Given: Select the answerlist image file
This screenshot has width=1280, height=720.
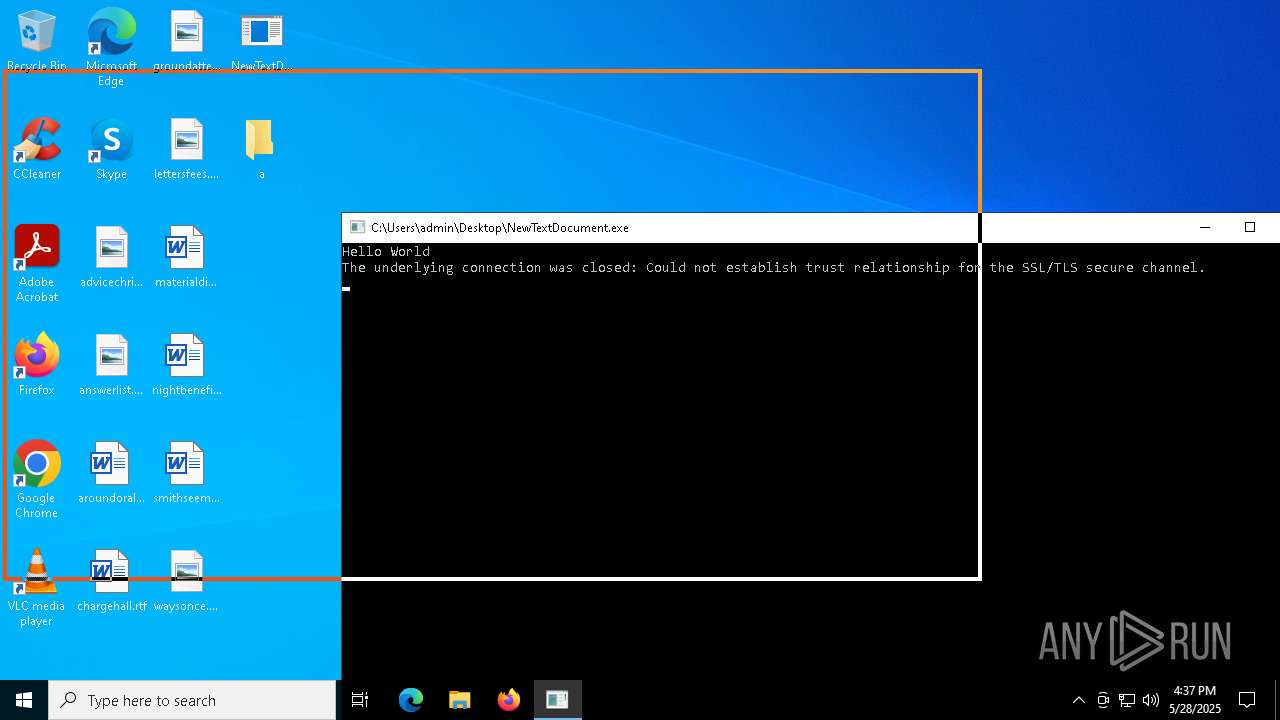Looking at the screenshot, I should pos(111,364).
